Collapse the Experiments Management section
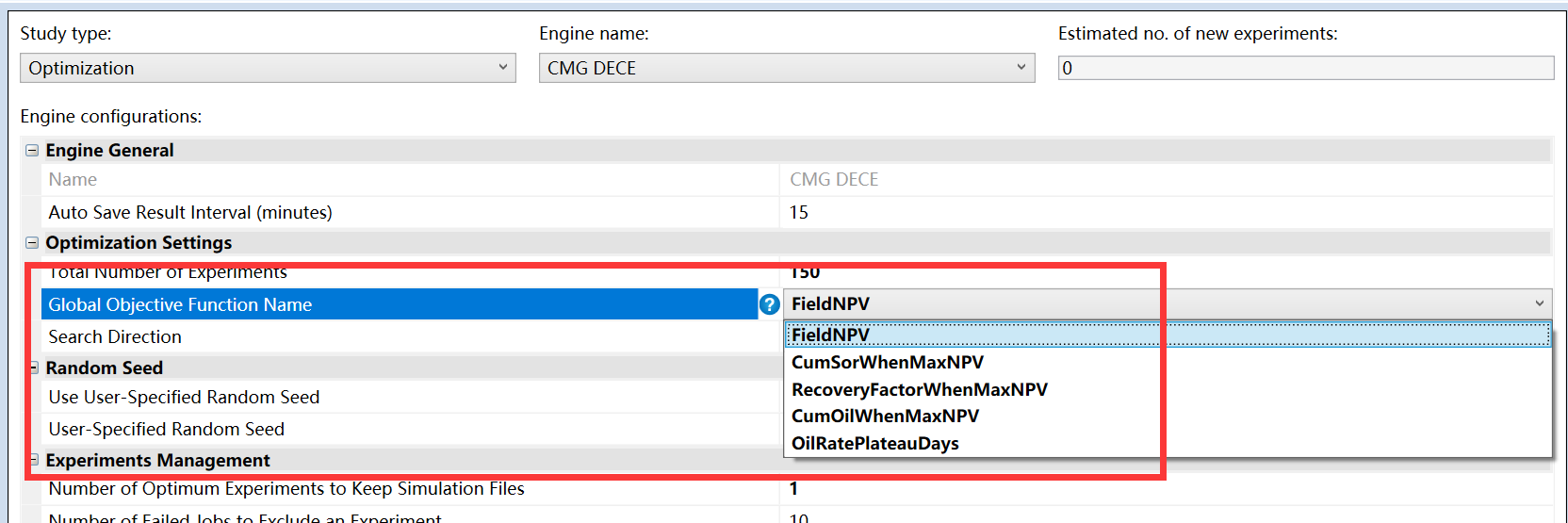1568x523 pixels. [x=34, y=461]
